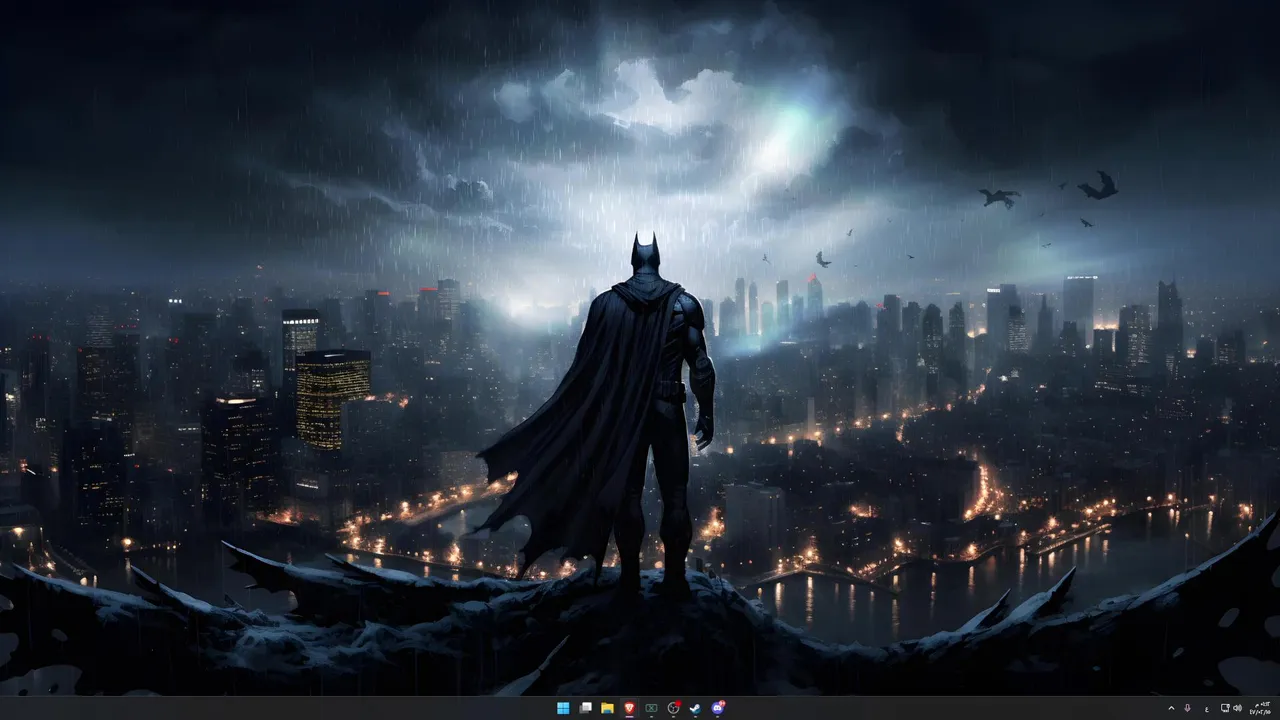The height and width of the screenshot is (720, 1280).
Task: Open the volume speaker control
Action: (x=1238, y=708)
